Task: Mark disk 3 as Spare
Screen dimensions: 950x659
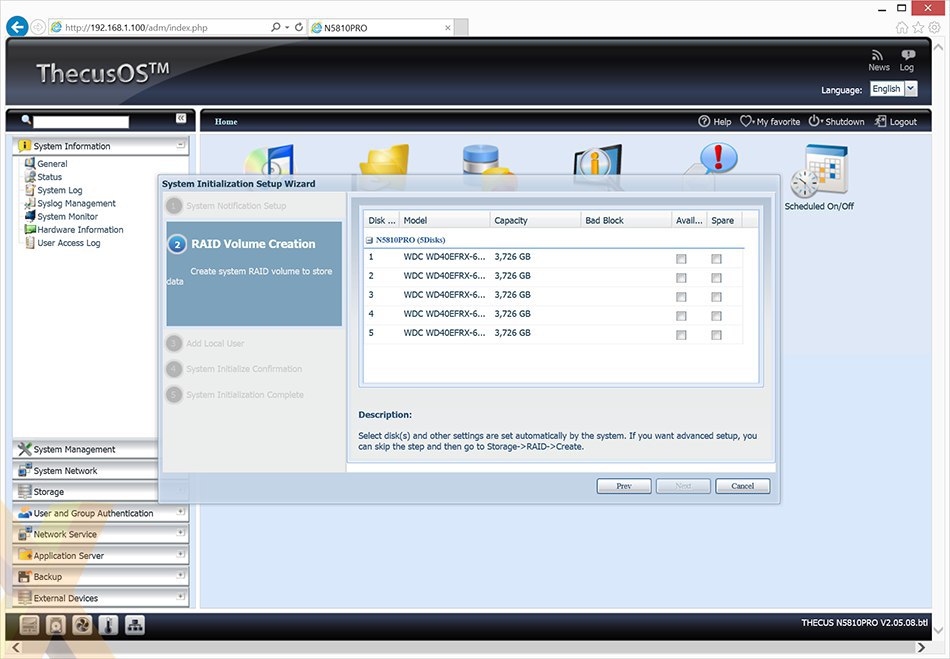Action: tap(716, 297)
